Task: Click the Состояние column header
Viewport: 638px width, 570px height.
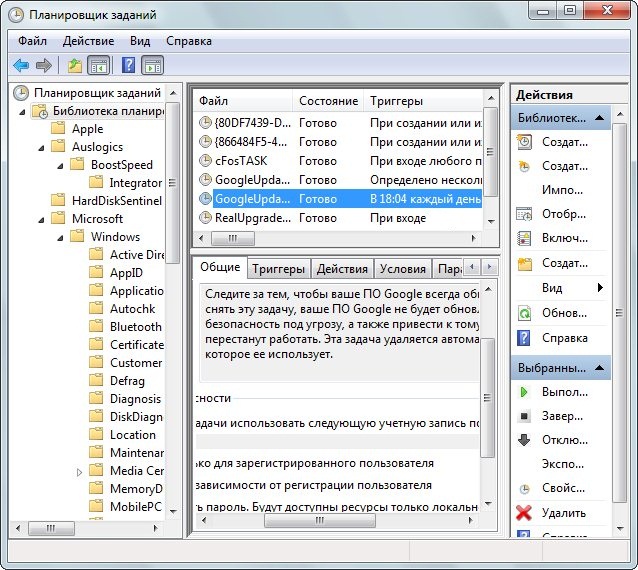Action: [328, 101]
